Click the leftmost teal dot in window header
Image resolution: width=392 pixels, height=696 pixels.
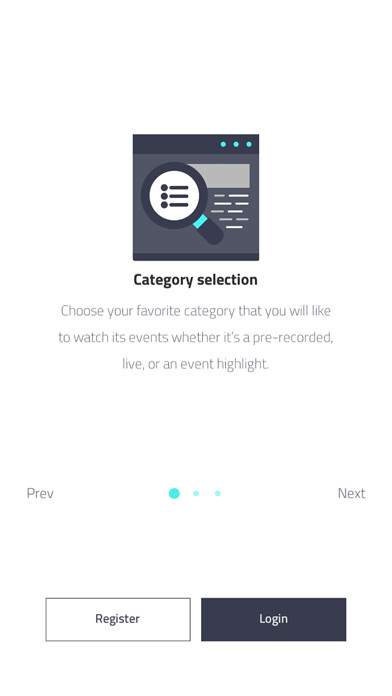point(223,144)
